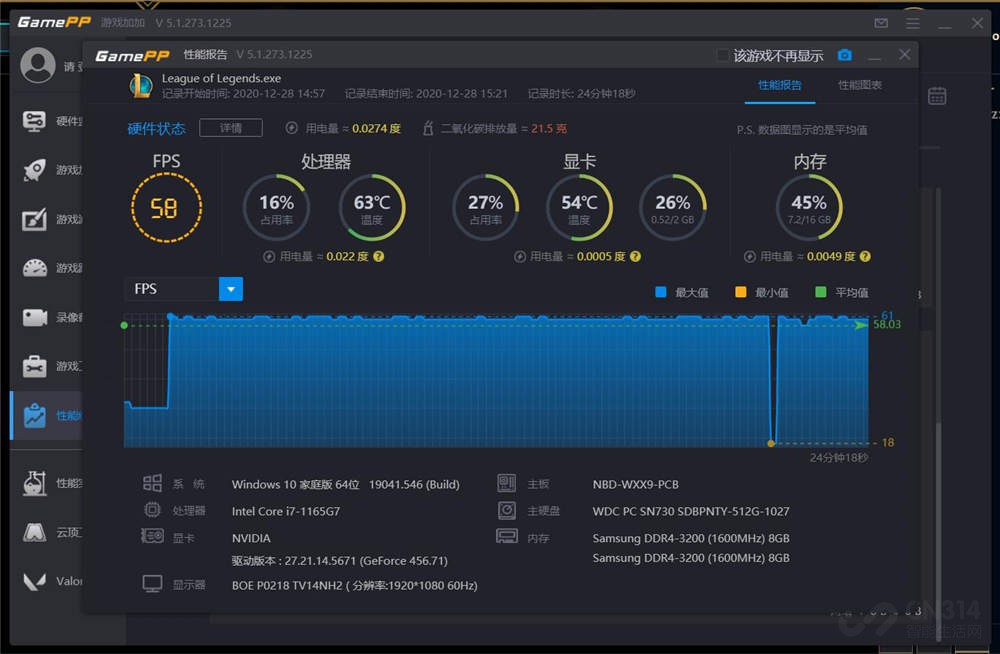Click the hard disk icon in specs

[507, 510]
